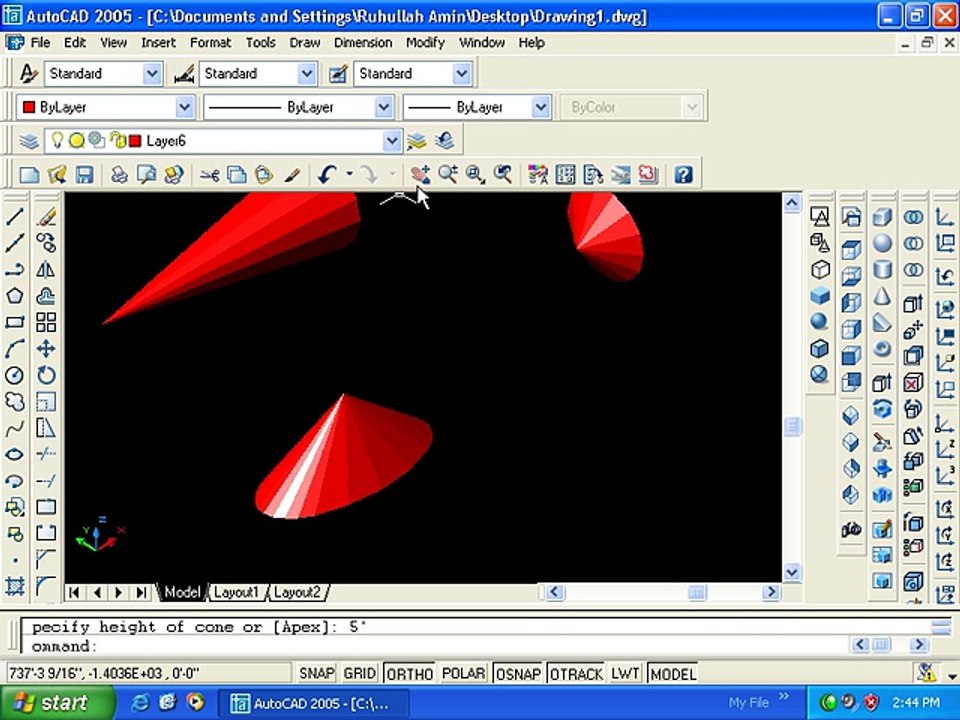The image size is (960, 720).
Task: Toggle OSNAP in status bar
Action: coord(518,673)
